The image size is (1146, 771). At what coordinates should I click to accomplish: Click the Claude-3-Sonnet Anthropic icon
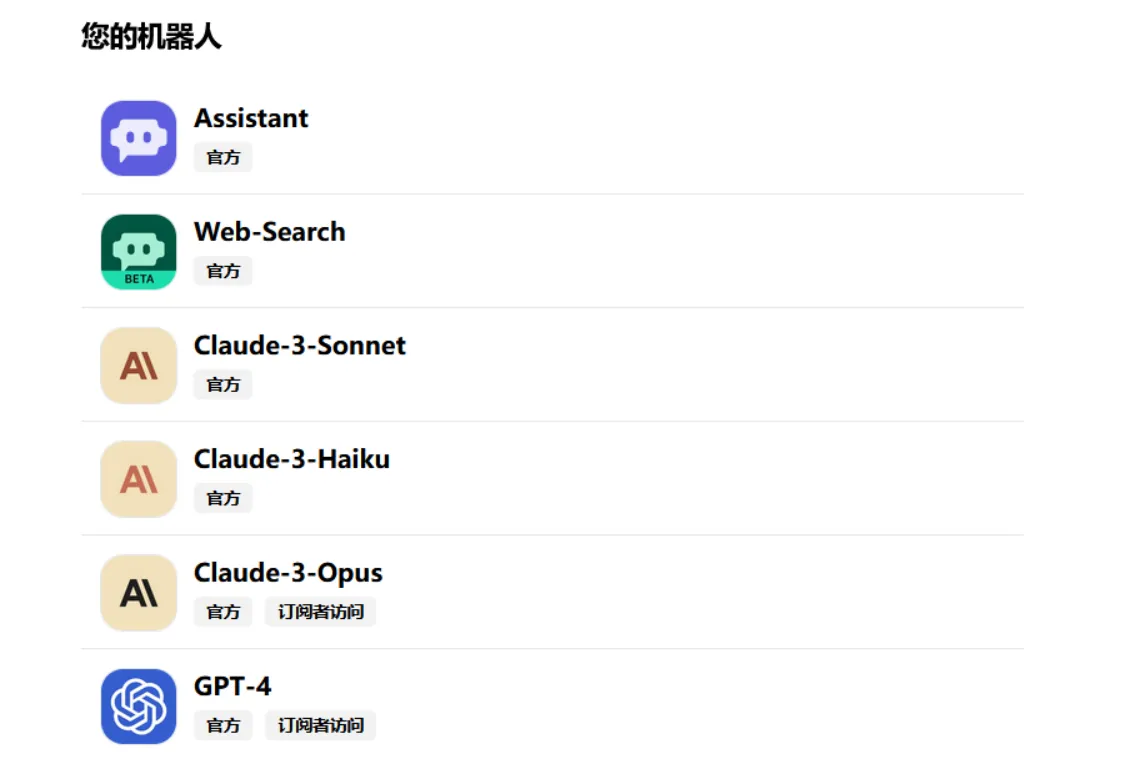tap(139, 365)
